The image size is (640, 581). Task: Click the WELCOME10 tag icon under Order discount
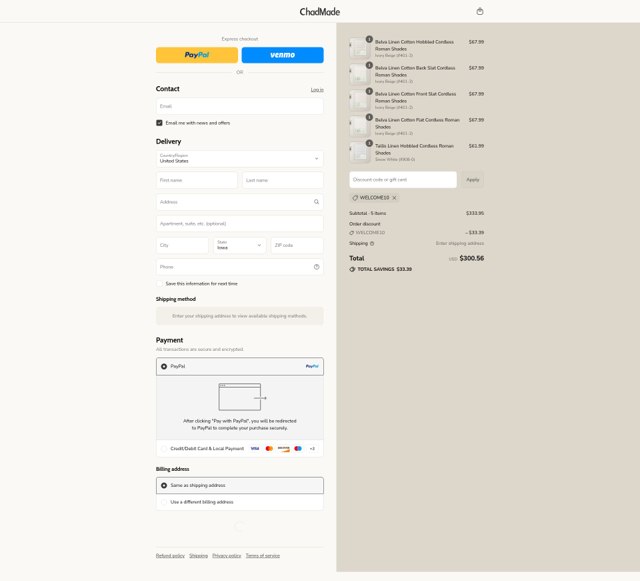pos(351,233)
